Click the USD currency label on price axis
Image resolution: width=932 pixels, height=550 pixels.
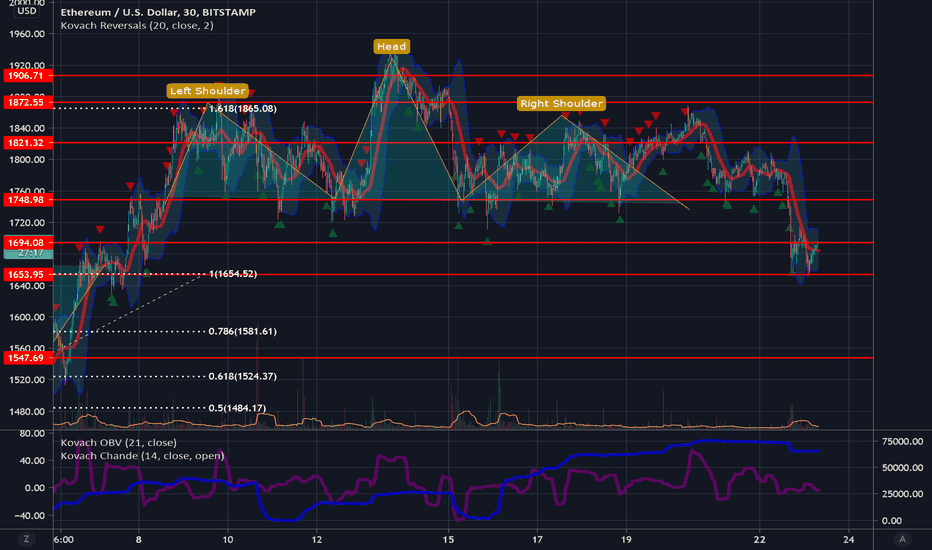[27, 11]
